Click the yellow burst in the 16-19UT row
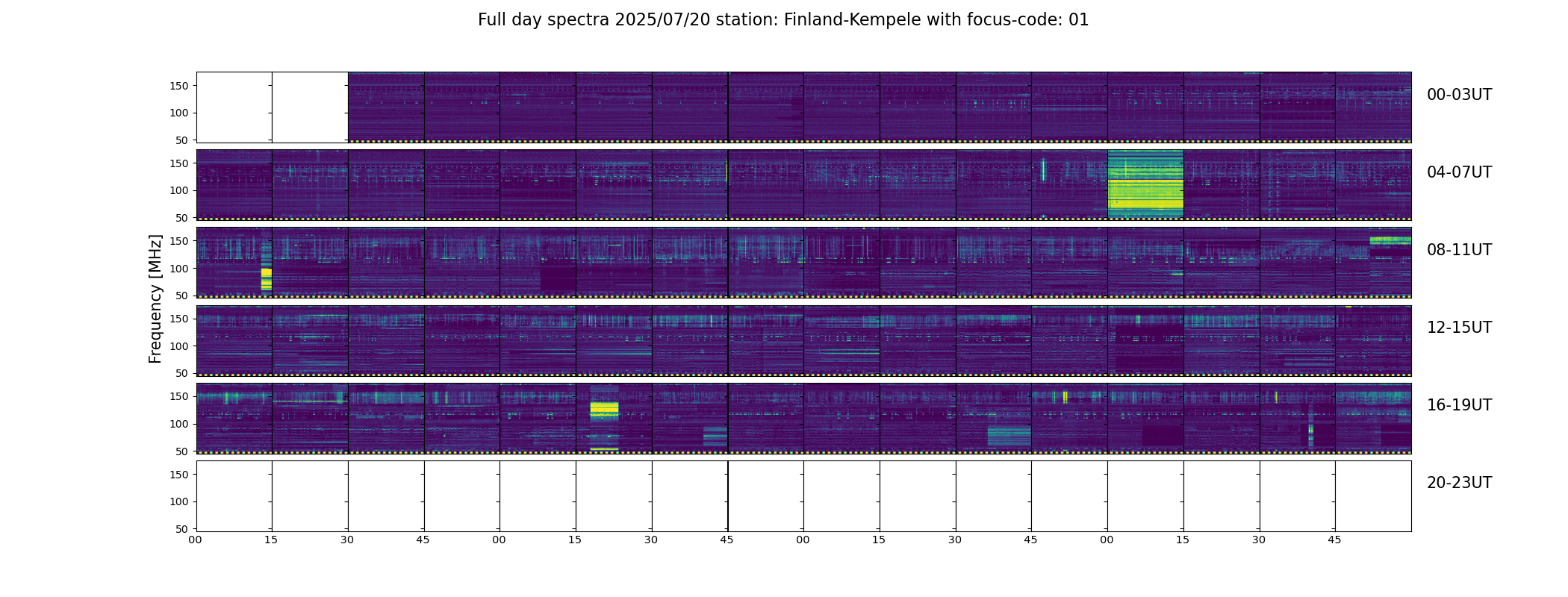Image resolution: width=1568 pixels, height=597 pixels. [604, 410]
